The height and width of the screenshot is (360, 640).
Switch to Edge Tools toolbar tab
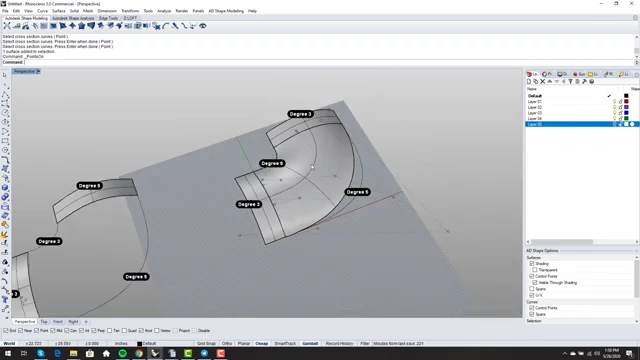pyautogui.click(x=109, y=18)
